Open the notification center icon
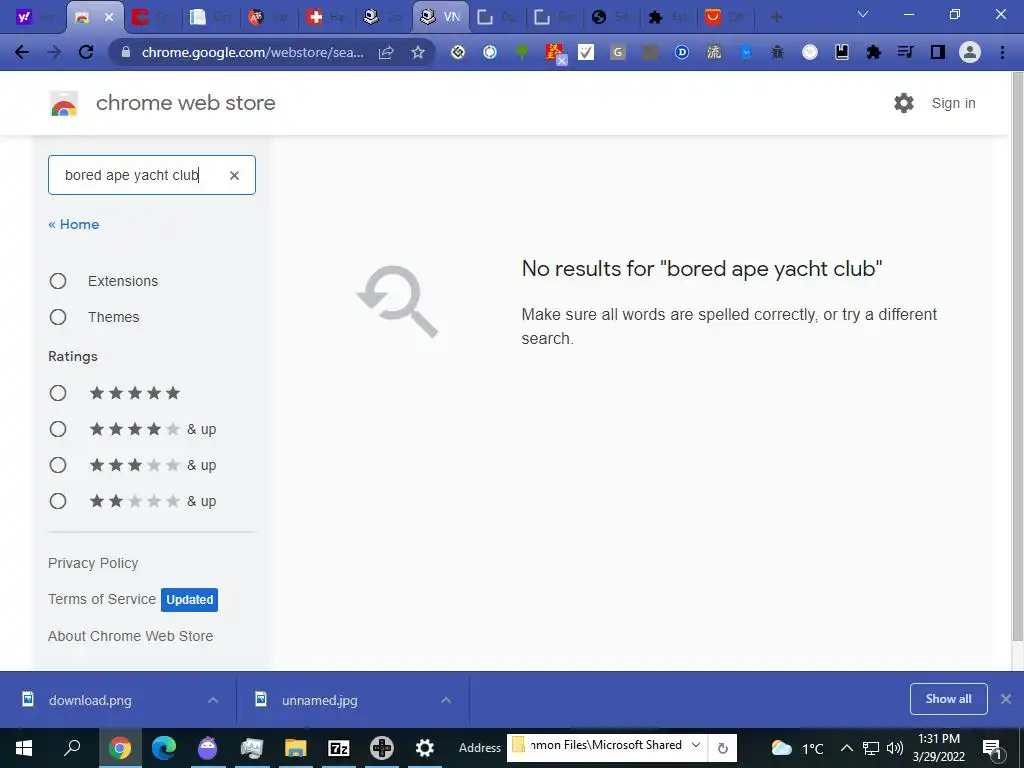 pyautogui.click(x=993, y=748)
